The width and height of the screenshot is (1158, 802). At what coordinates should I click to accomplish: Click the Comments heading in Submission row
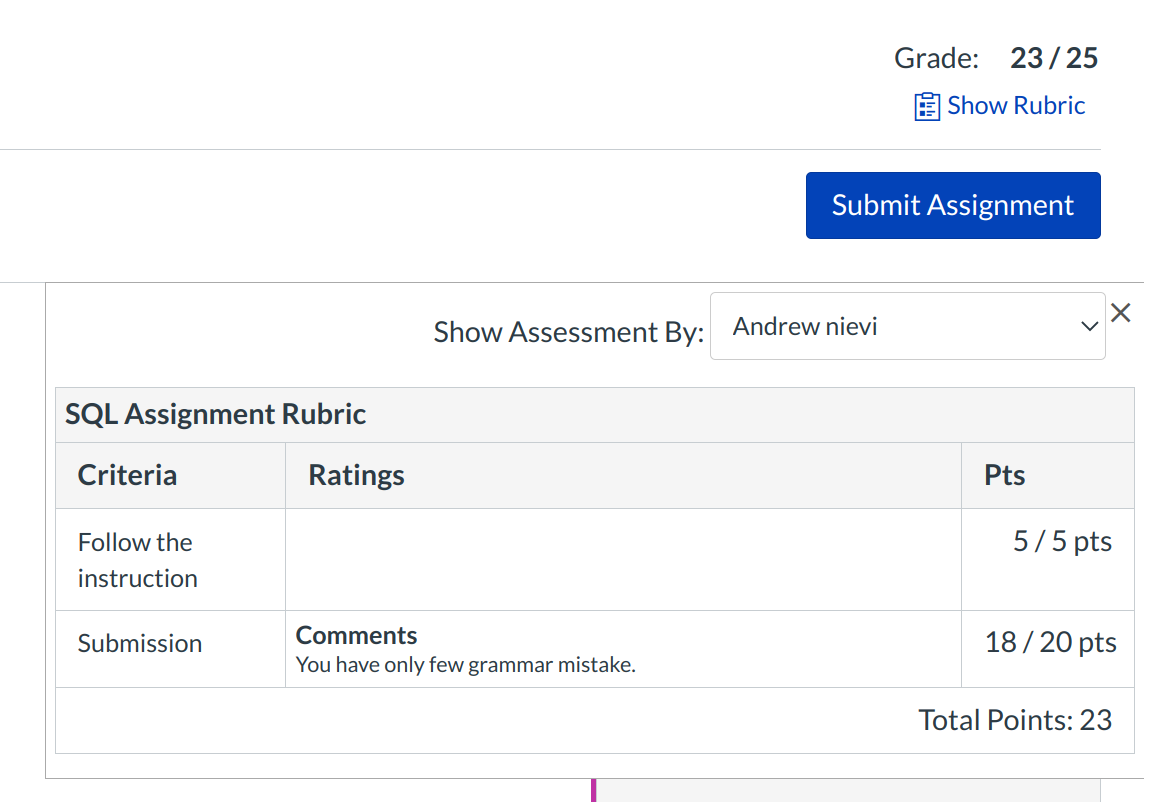[x=356, y=635]
